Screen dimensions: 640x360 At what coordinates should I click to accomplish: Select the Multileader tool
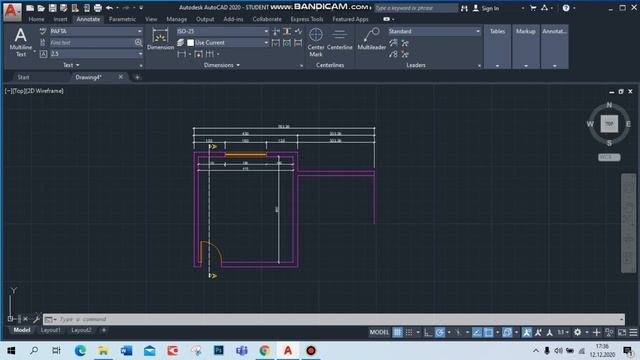[x=371, y=40]
